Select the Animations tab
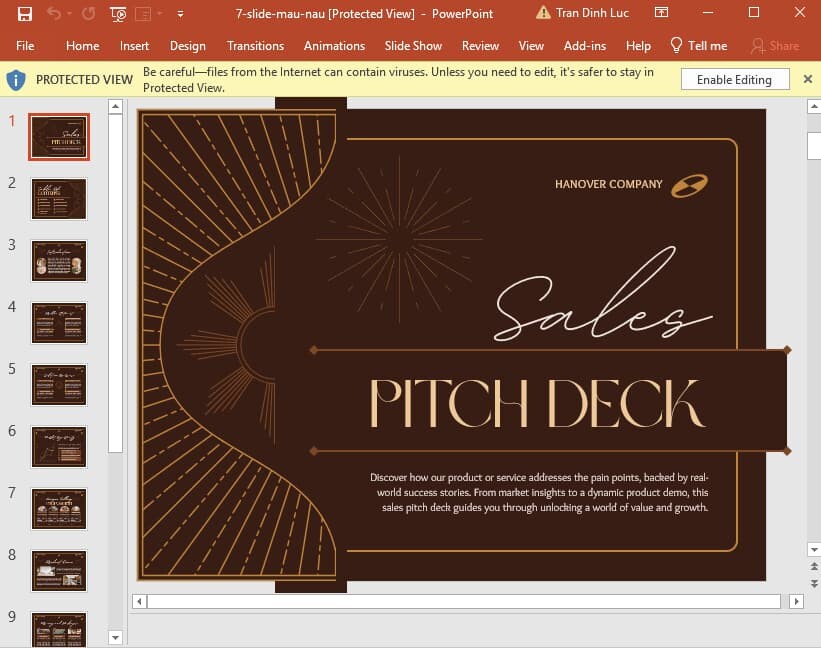Screen dimensions: 821x648 tap(334, 46)
